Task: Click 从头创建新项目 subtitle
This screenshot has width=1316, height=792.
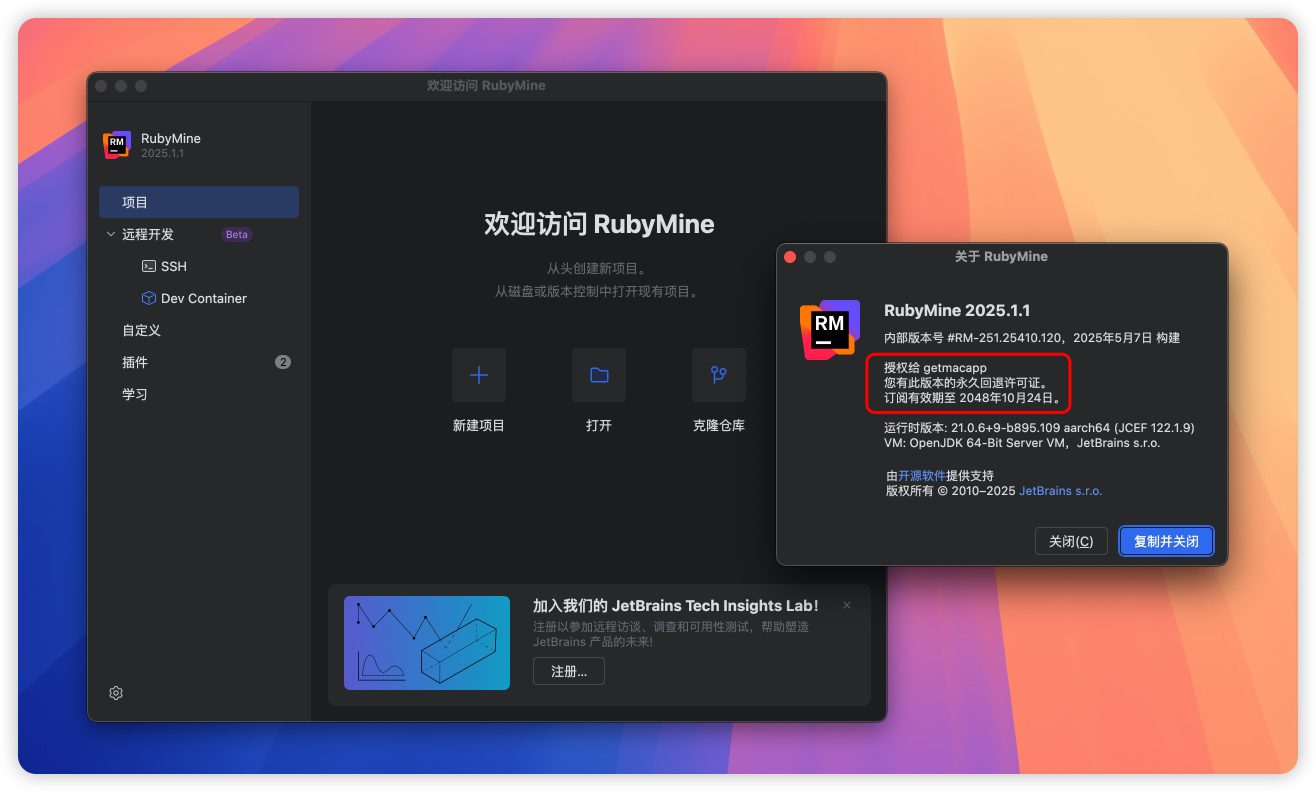Action: click(x=599, y=268)
